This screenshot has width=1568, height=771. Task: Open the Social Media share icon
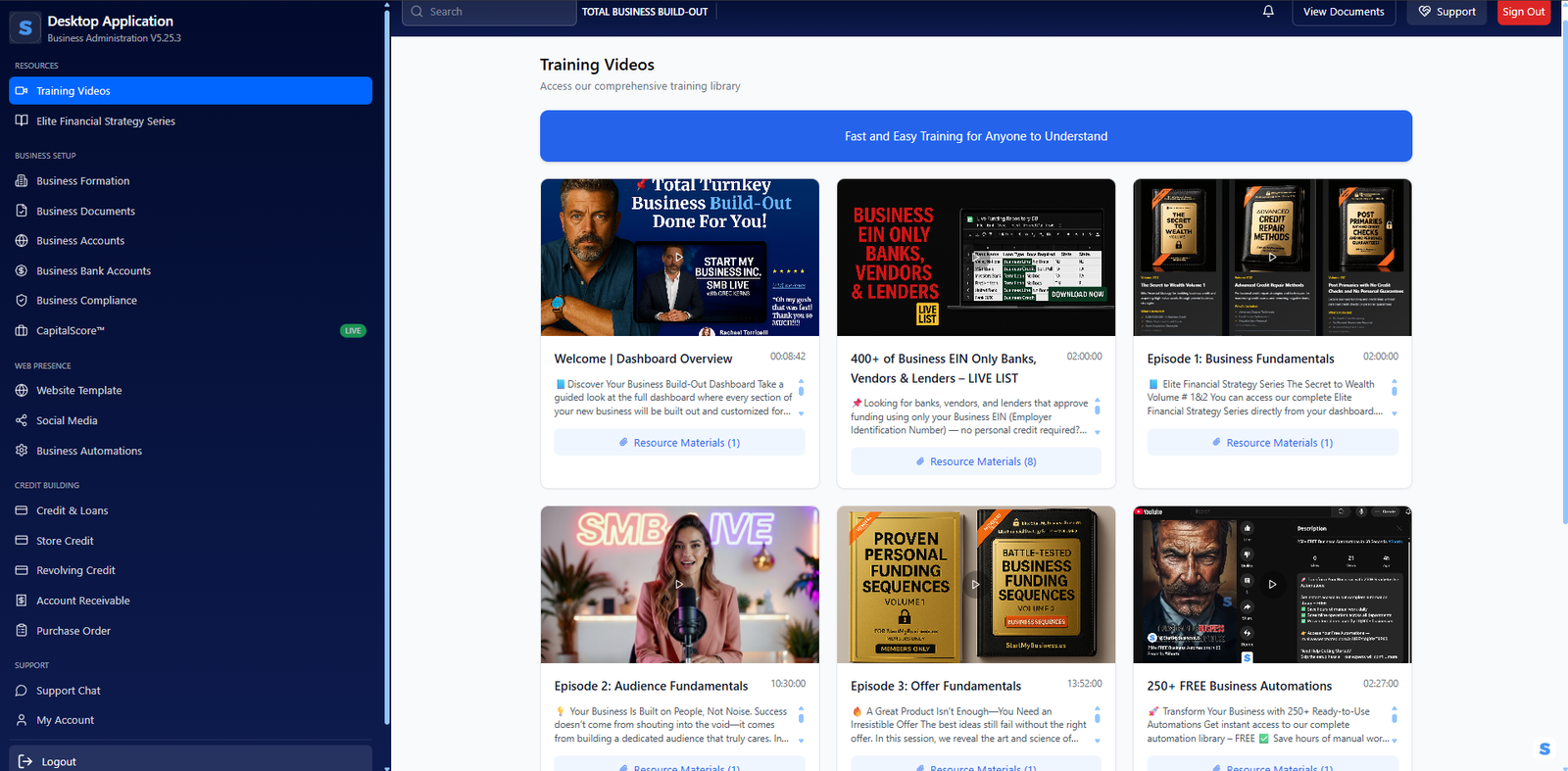click(x=22, y=421)
